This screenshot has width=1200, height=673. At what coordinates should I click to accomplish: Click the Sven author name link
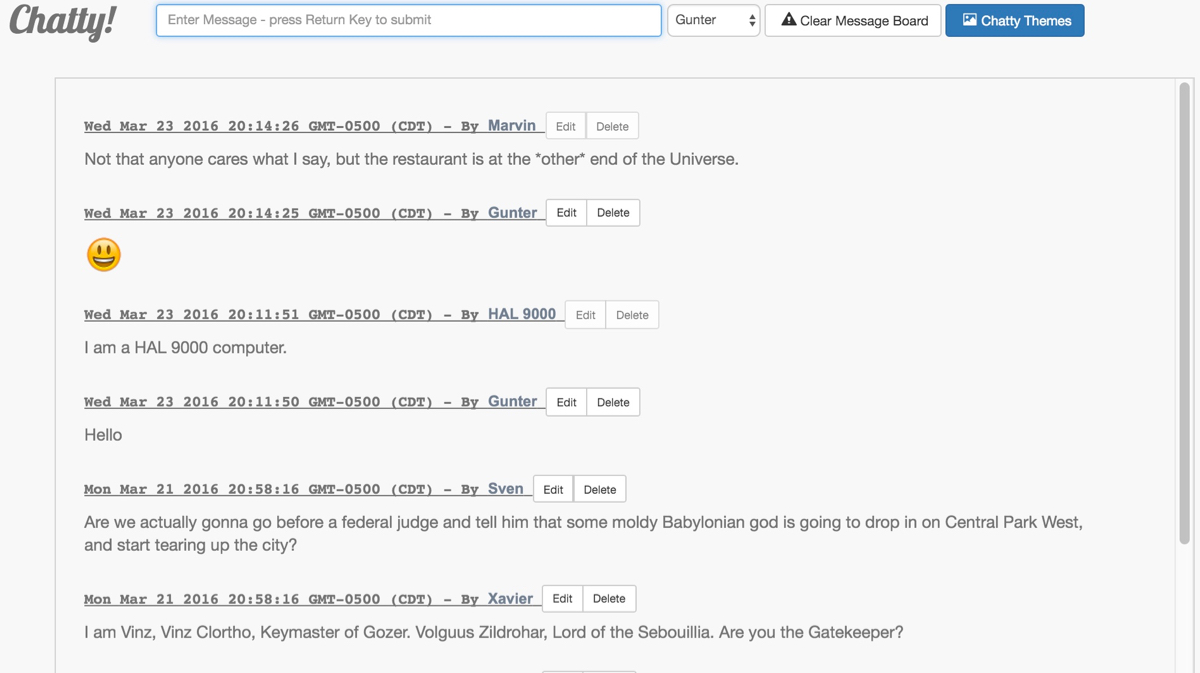coord(506,489)
